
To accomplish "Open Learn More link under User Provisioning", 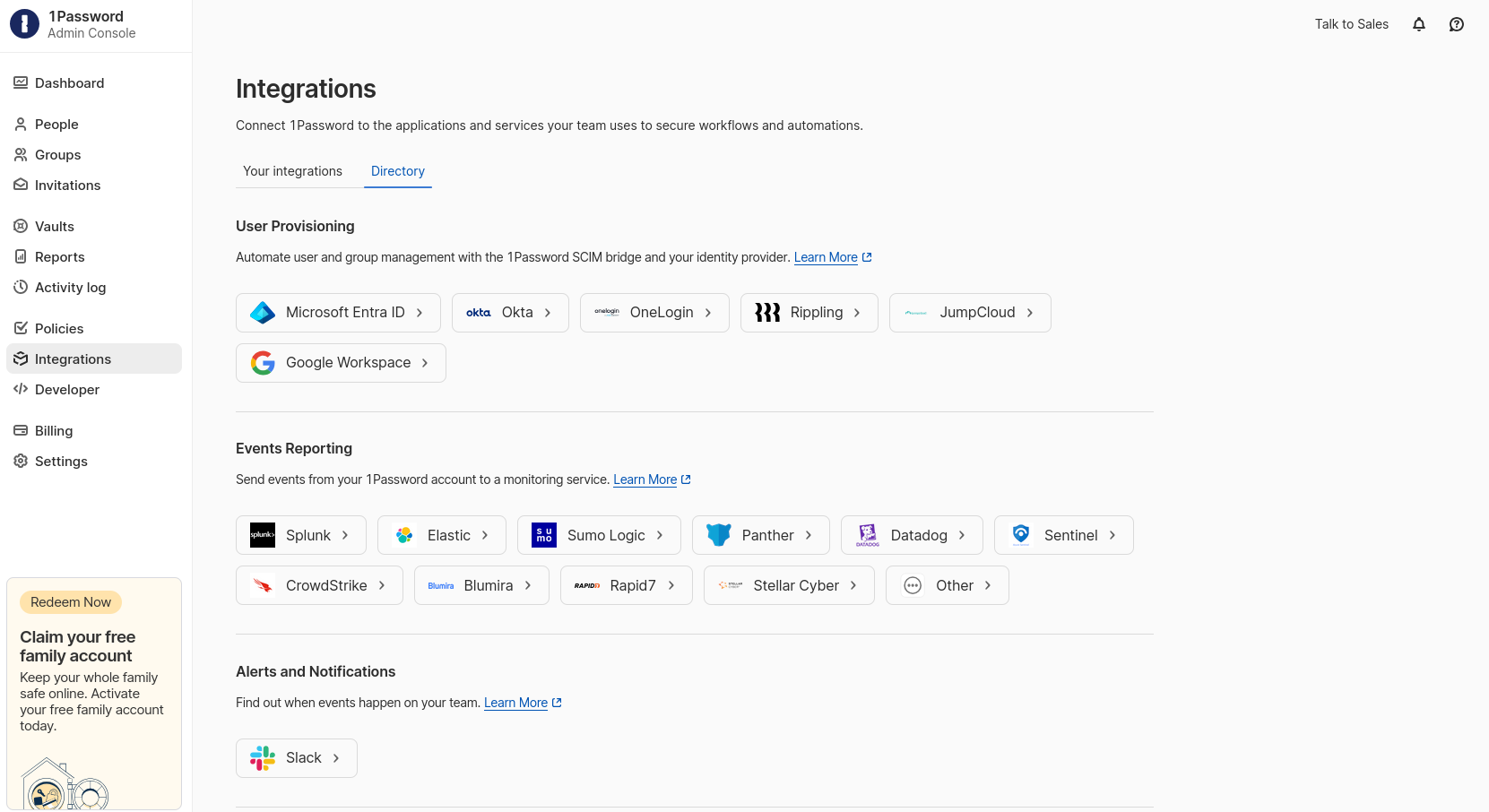I will (x=826, y=257).
